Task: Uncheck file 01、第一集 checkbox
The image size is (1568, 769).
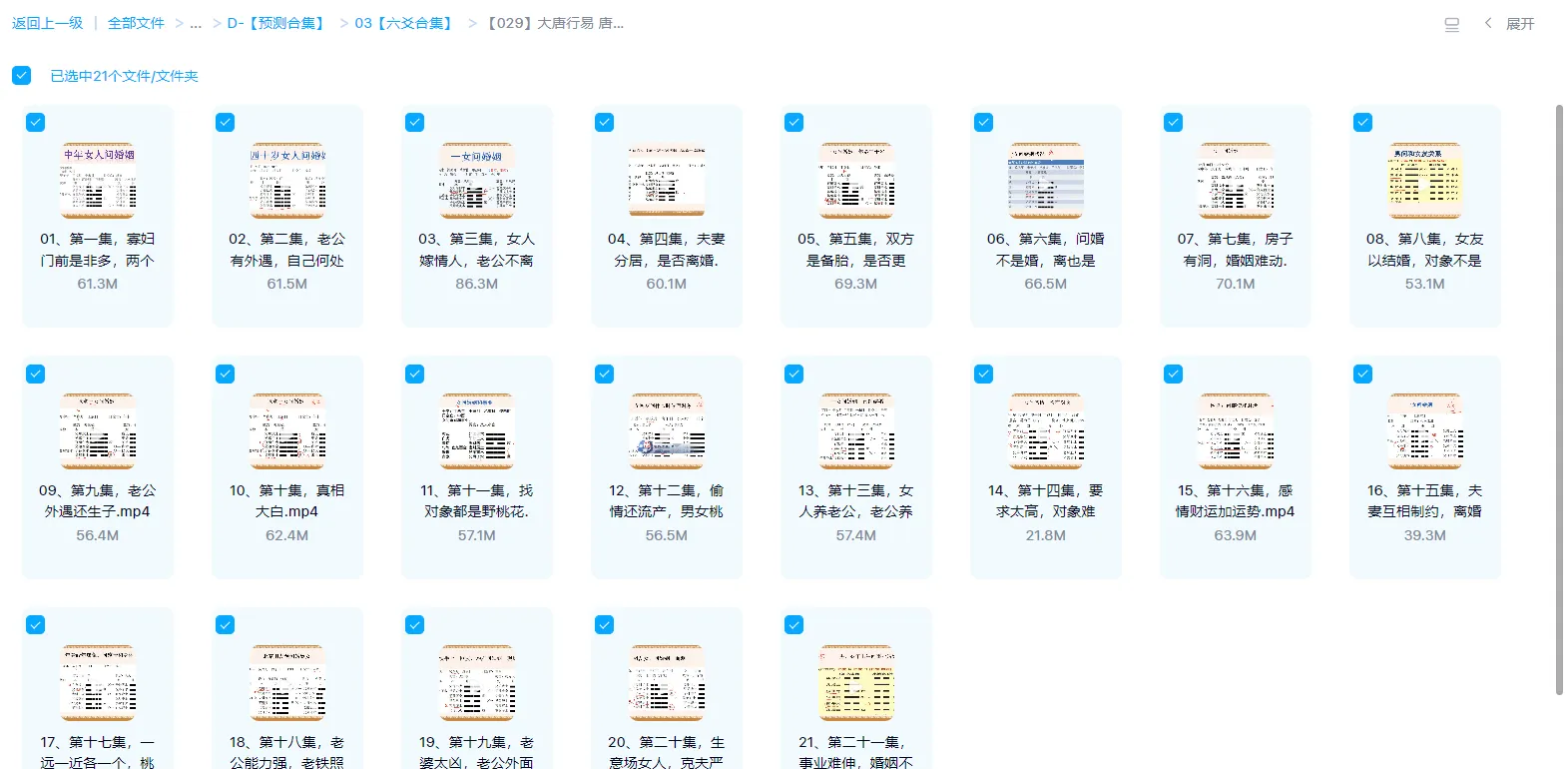Action: coord(36,122)
